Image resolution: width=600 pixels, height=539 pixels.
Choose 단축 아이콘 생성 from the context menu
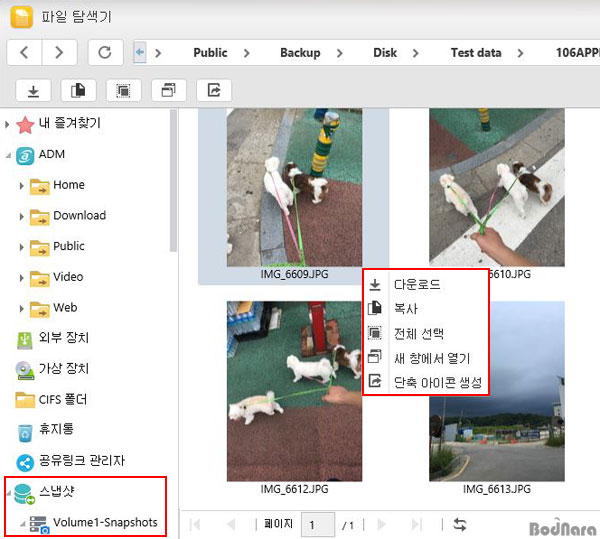point(426,382)
